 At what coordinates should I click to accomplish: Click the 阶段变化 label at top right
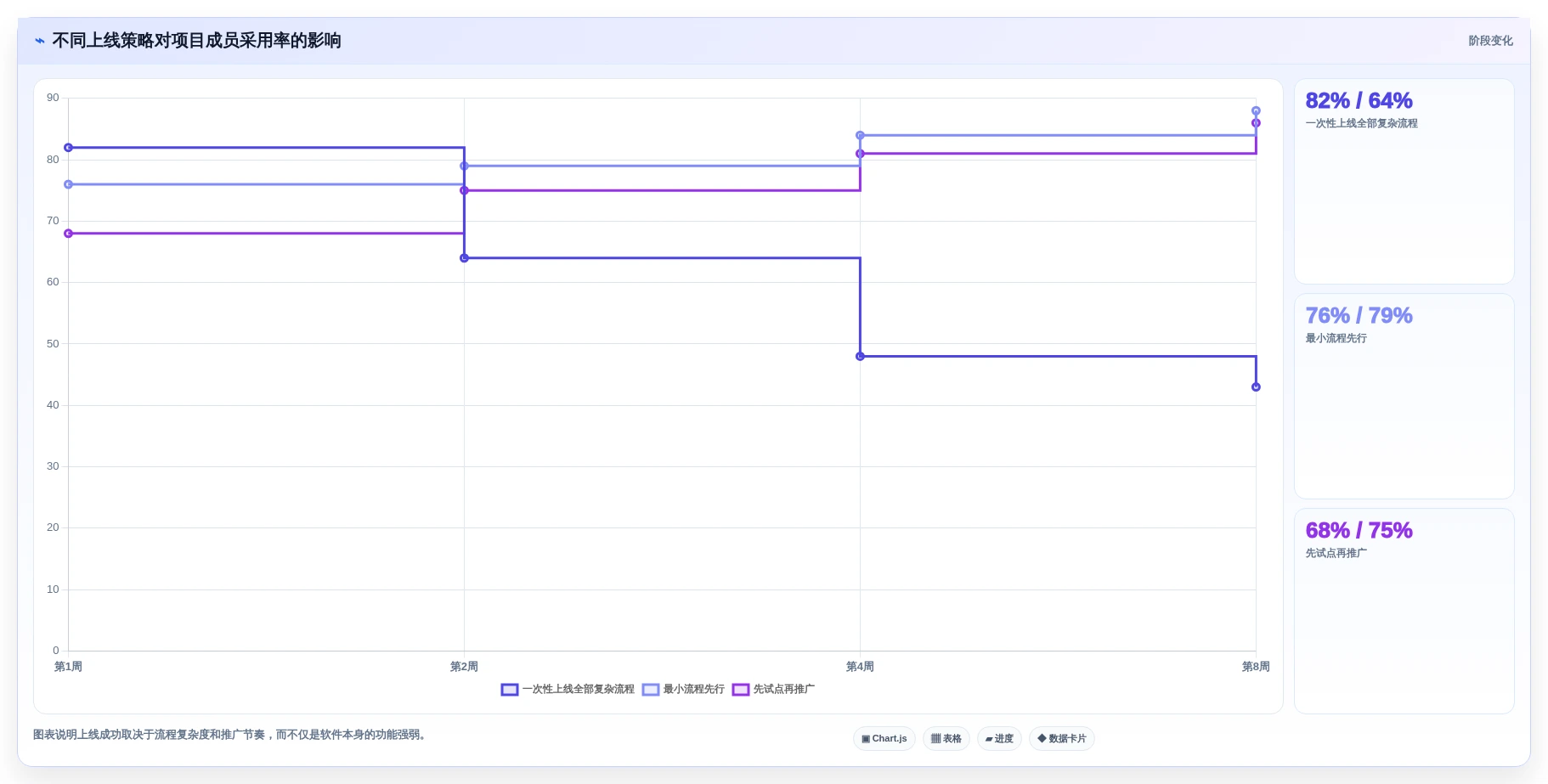(x=1490, y=41)
